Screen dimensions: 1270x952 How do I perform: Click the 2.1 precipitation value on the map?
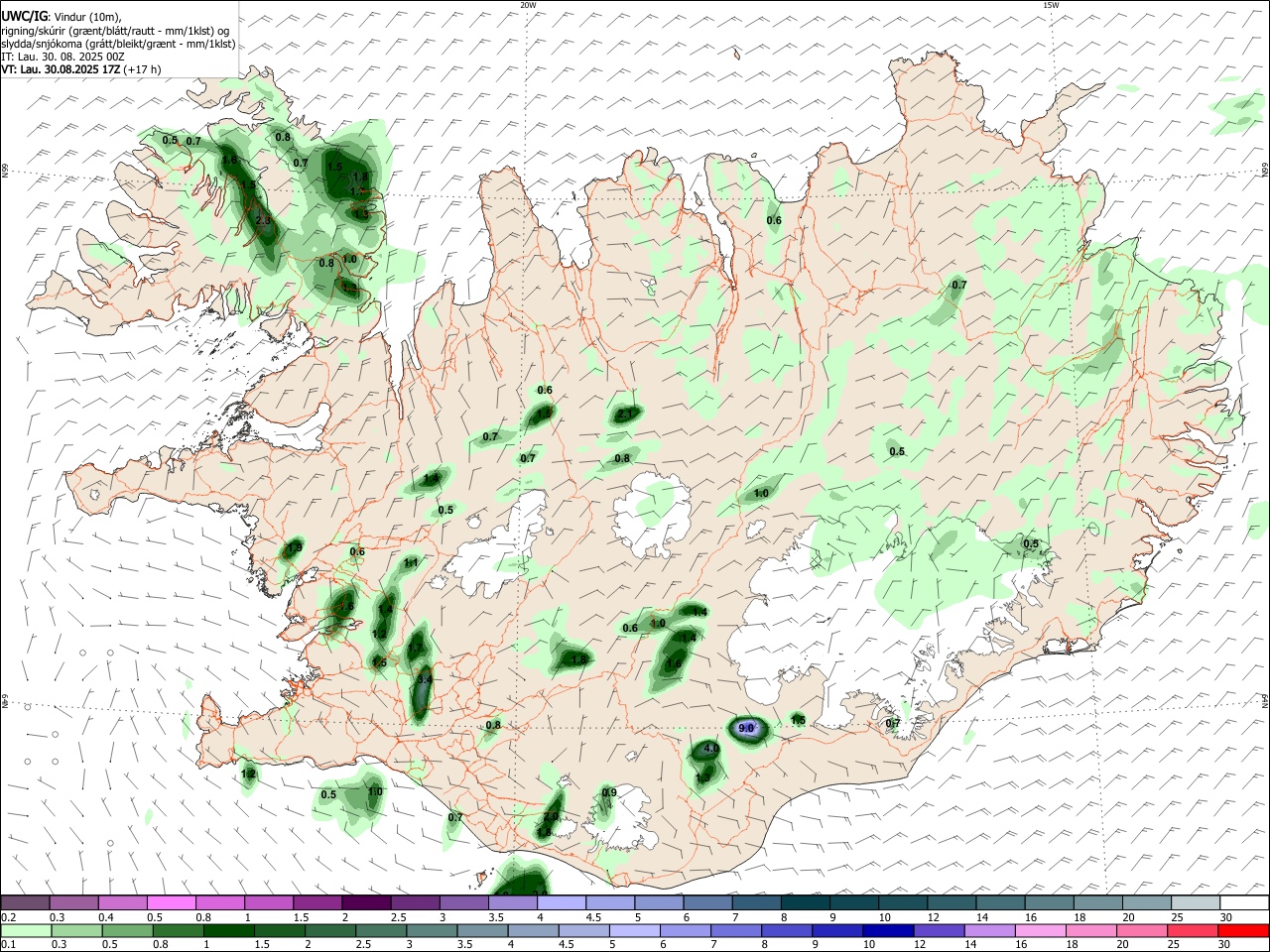coord(625,415)
